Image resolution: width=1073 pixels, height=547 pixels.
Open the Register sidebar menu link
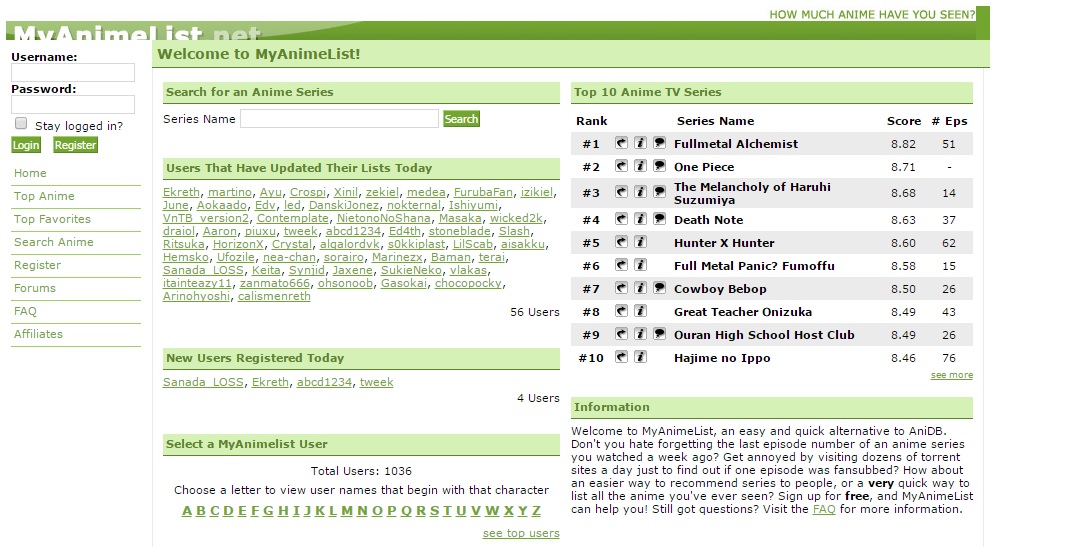point(37,265)
